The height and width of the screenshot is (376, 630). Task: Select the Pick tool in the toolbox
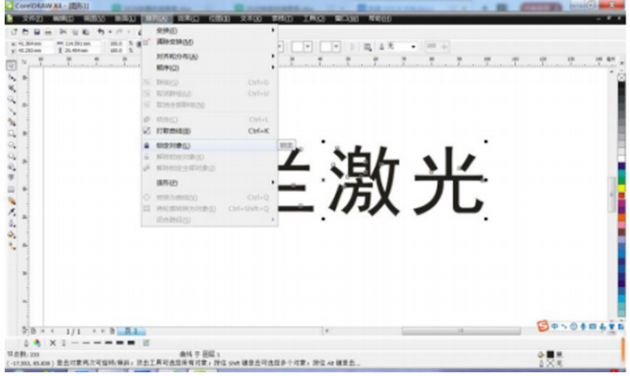(11, 65)
